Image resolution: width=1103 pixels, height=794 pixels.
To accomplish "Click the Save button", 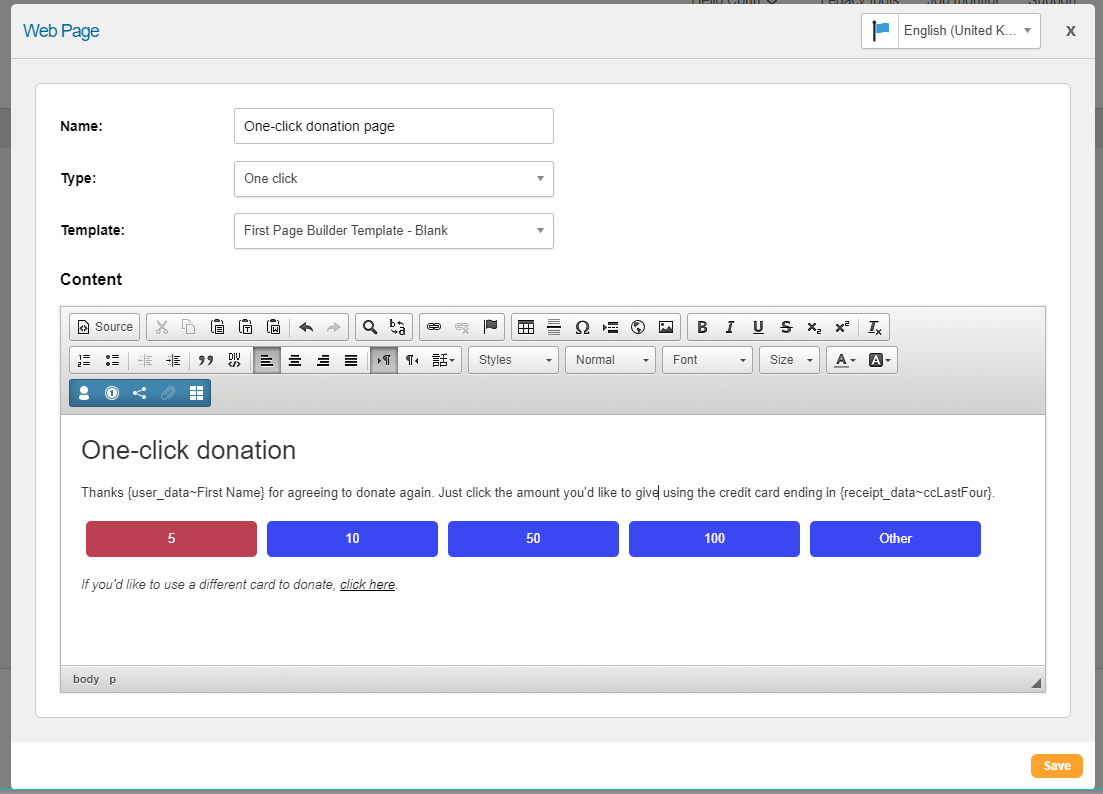I will tap(1056, 766).
